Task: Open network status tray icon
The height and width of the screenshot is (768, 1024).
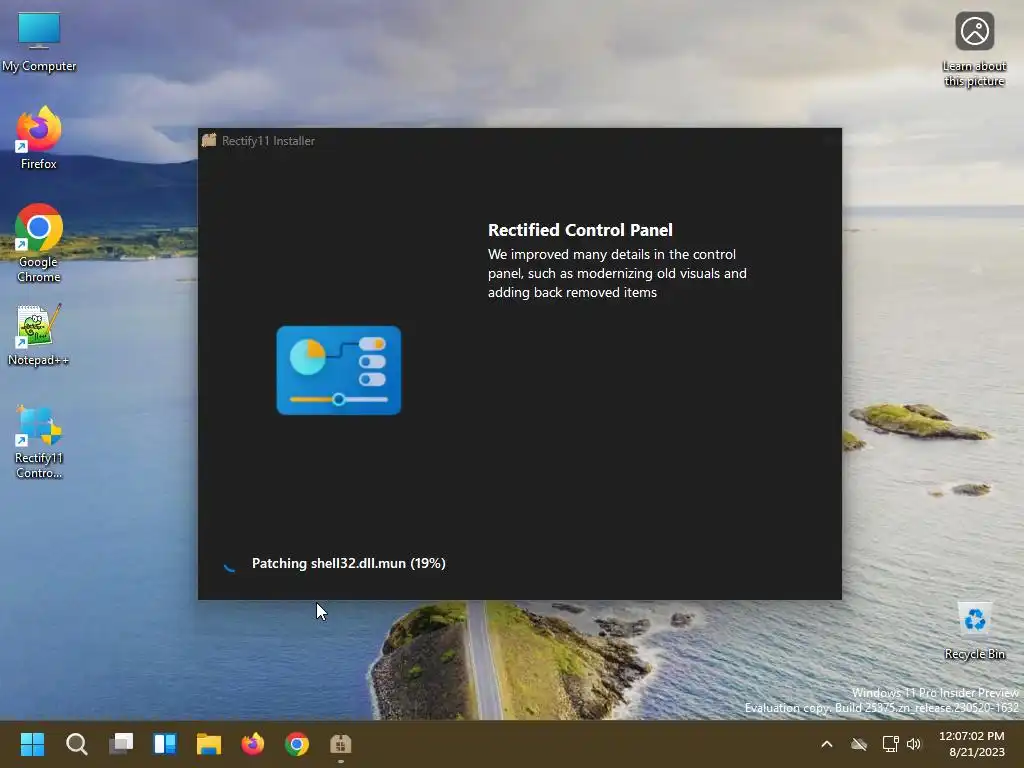Action: coord(890,744)
